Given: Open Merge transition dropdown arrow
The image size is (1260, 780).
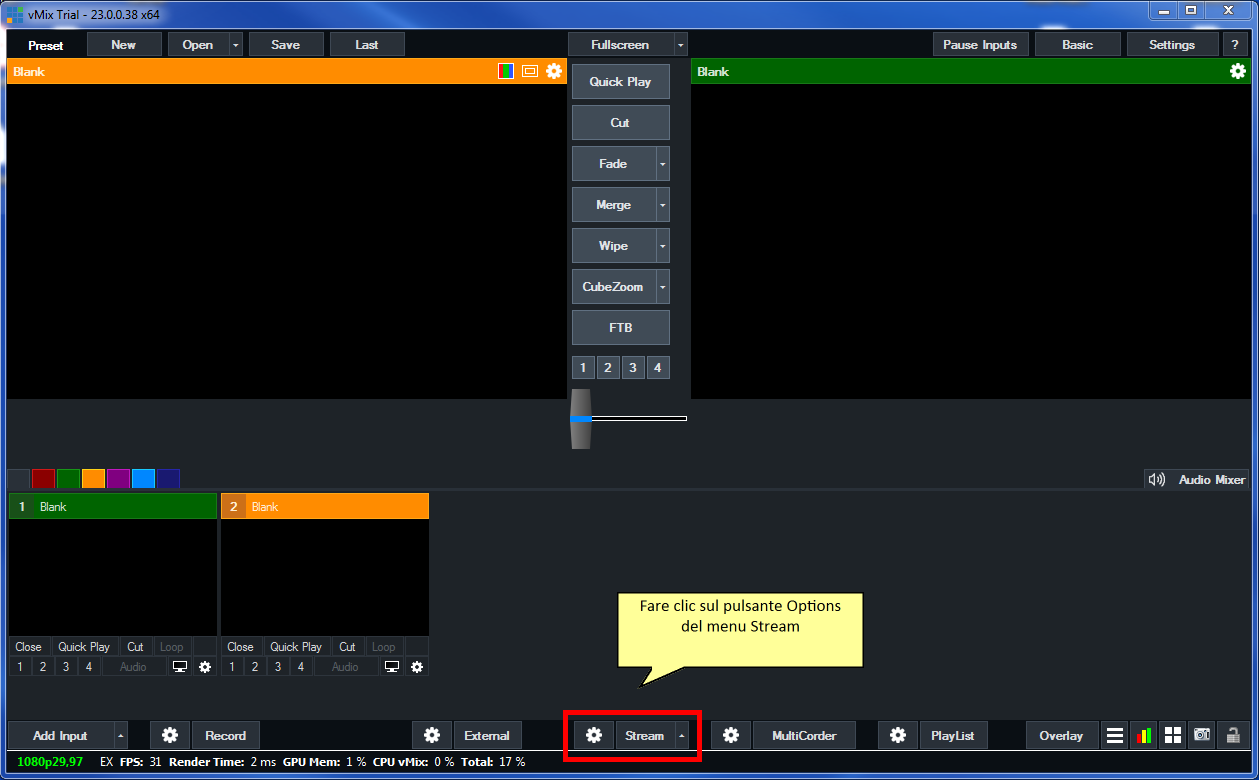Looking at the screenshot, I should [662, 205].
